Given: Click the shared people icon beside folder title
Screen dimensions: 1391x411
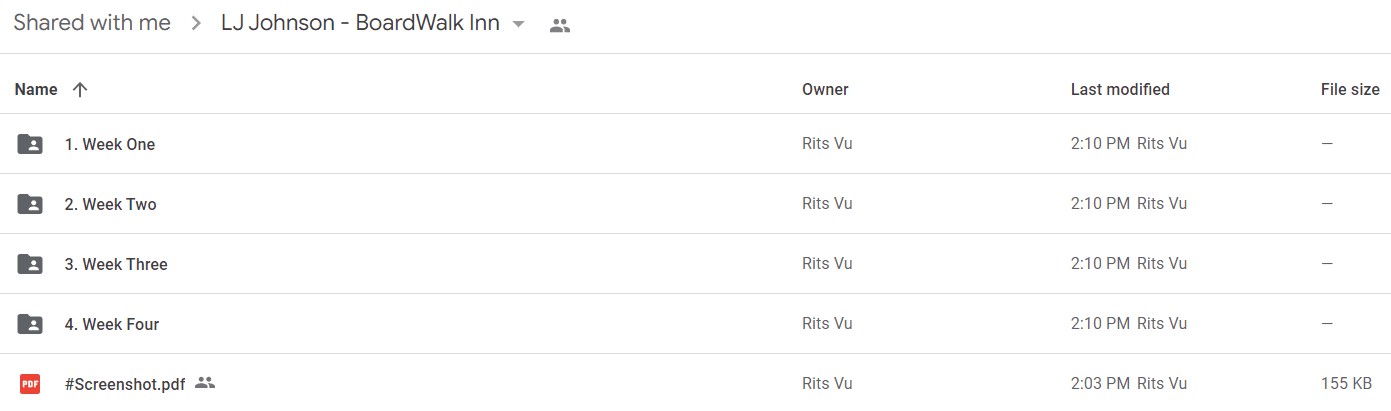Looking at the screenshot, I should click(x=560, y=26).
